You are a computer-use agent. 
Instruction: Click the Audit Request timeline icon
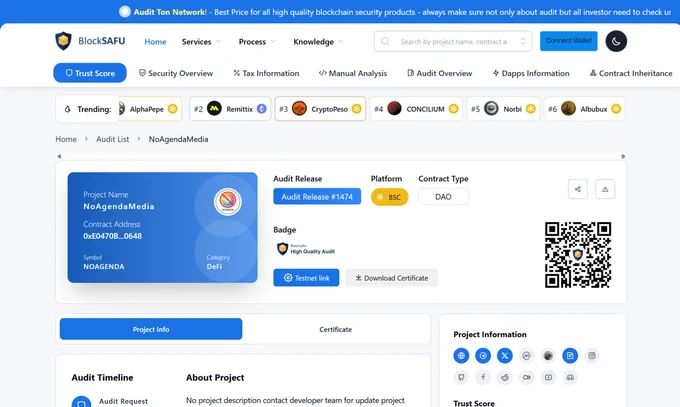coord(81,401)
